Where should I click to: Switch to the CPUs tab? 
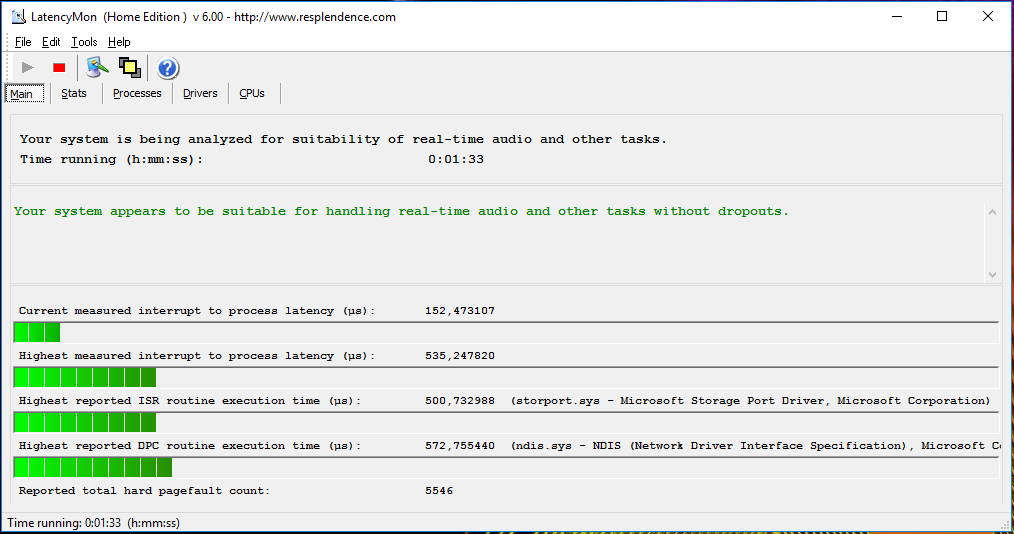click(x=252, y=93)
